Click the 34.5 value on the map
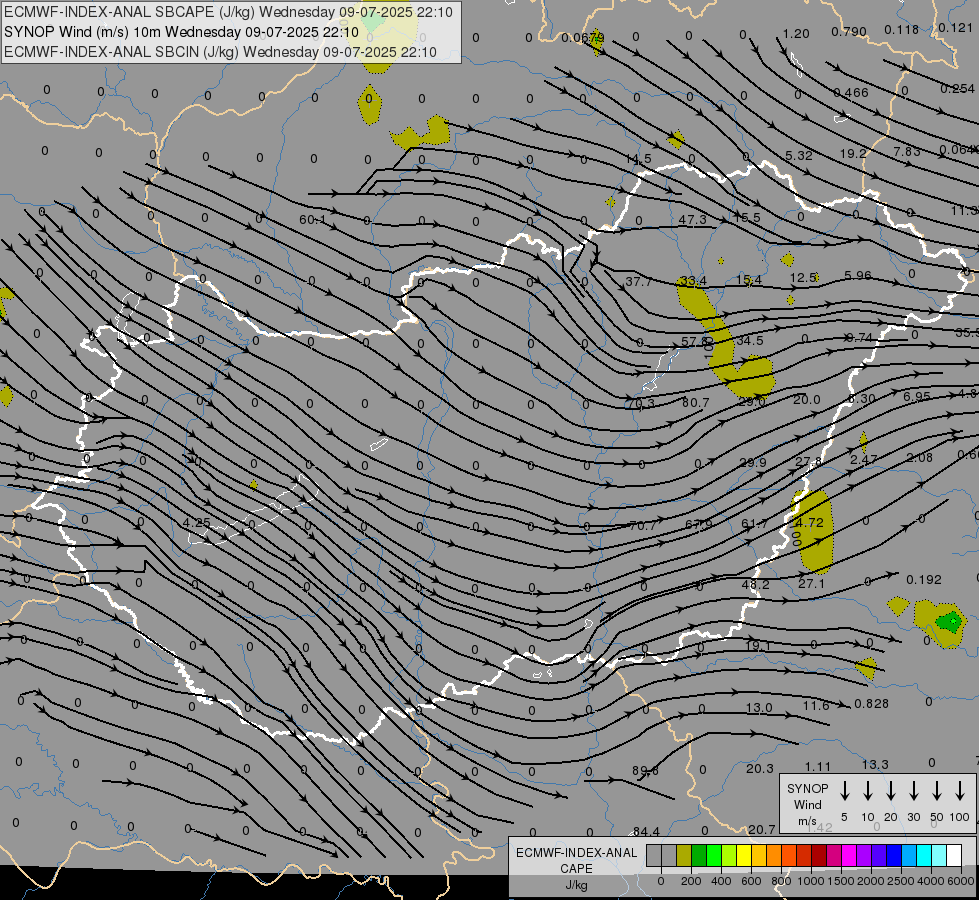The image size is (979, 900). pyautogui.click(x=749, y=341)
